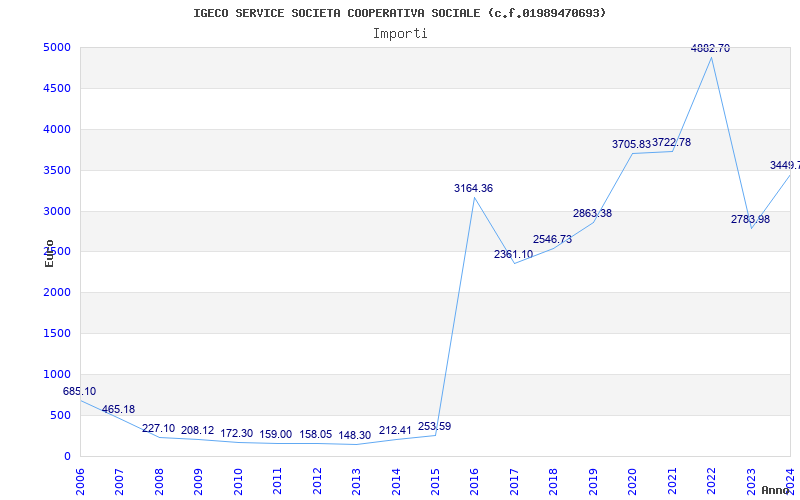Click the 2021 x-axis year label
This screenshot has height=500, width=800.
click(672, 481)
